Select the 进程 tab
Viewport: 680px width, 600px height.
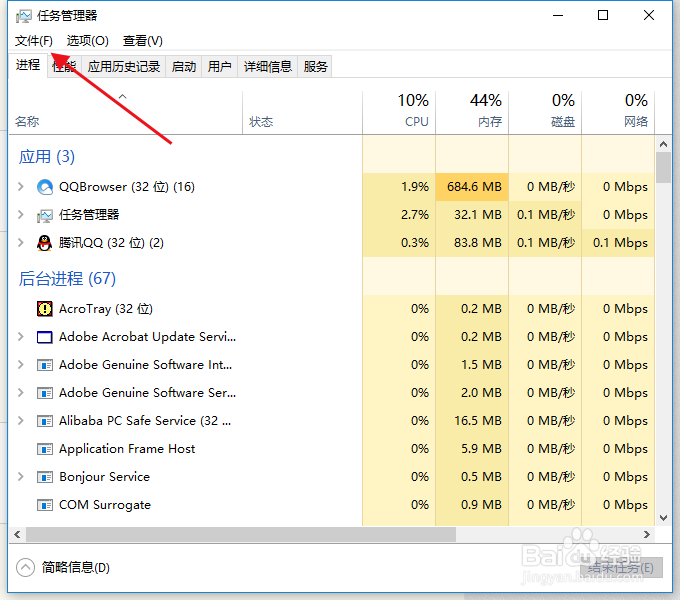pyautogui.click(x=28, y=65)
